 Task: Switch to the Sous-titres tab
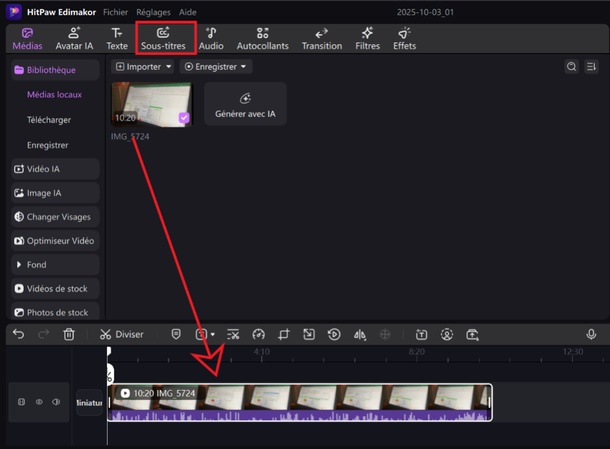[163, 39]
